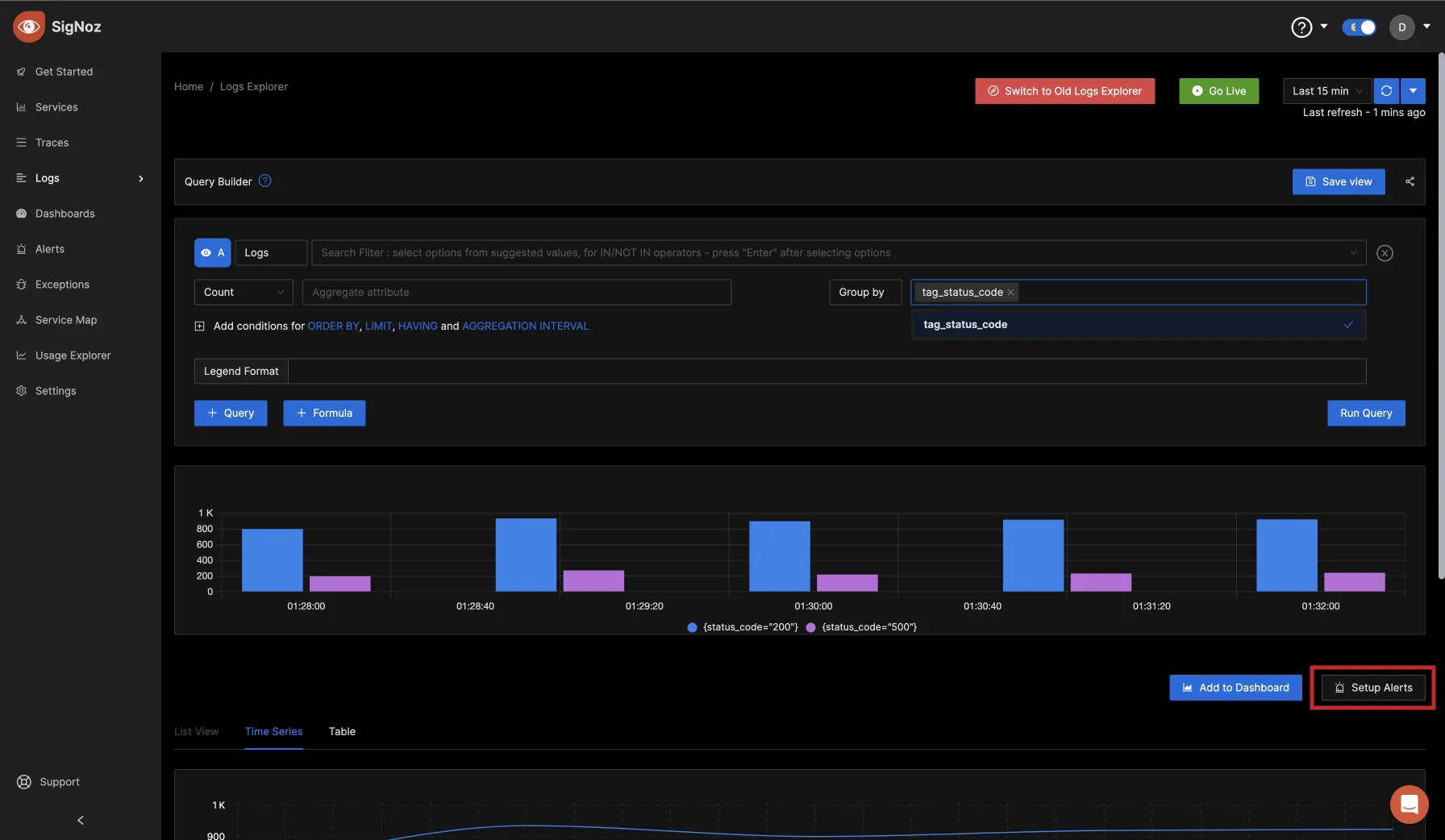Expand the search filter dropdown chevron
The width and height of the screenshot is (1445, 840).
1353,252
